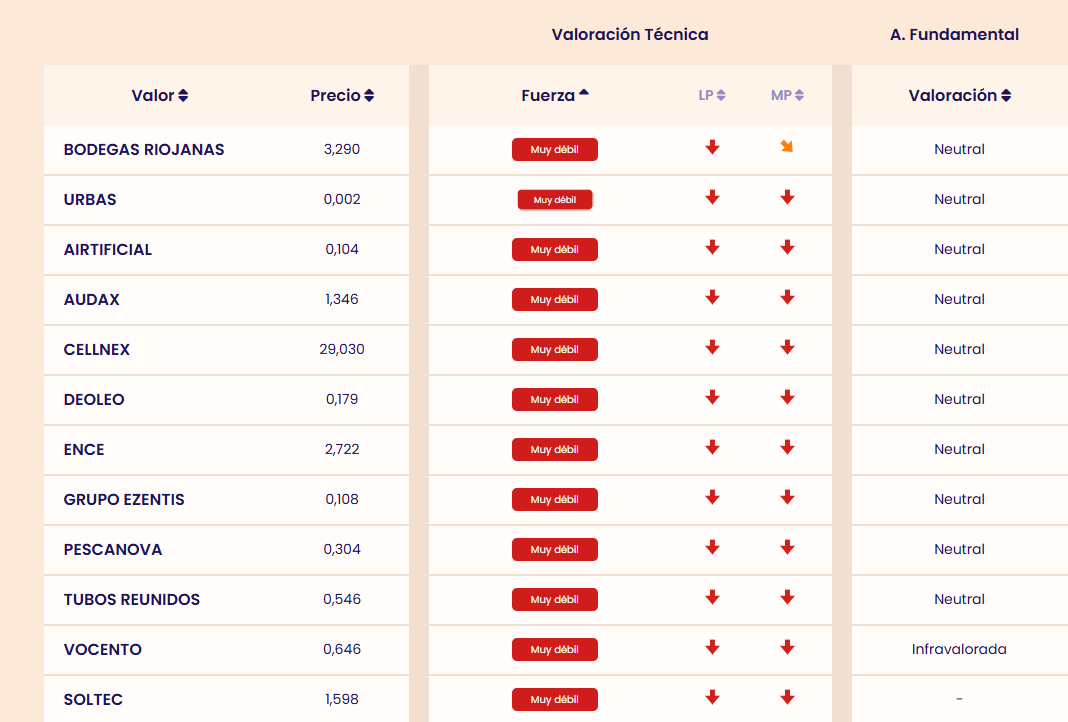The width and height of the screenshot is (1068, 722).
Task: Click the red LP arrow for Cellnex
Action: (712, 348)
